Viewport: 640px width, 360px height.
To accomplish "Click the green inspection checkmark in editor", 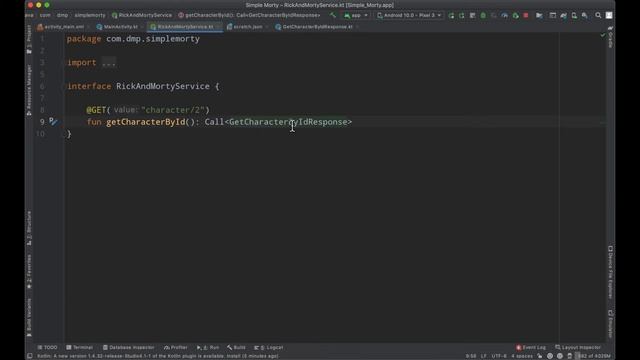I will pos(602,36).
